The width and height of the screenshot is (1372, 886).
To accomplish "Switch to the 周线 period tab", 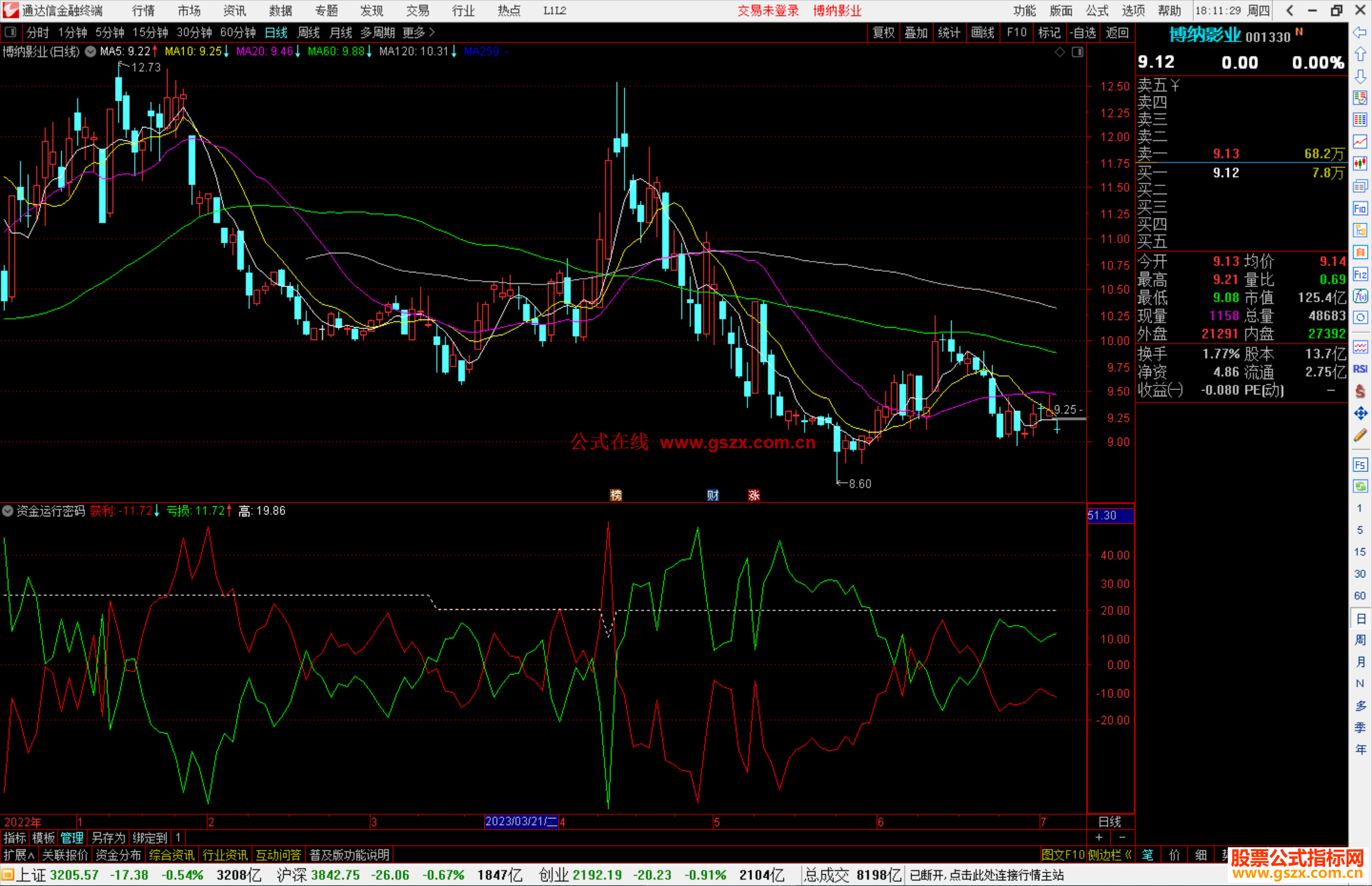I will [309, 32].
